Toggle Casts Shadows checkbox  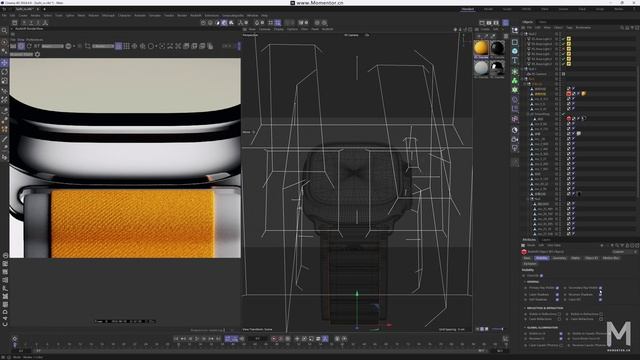(557, 294)
